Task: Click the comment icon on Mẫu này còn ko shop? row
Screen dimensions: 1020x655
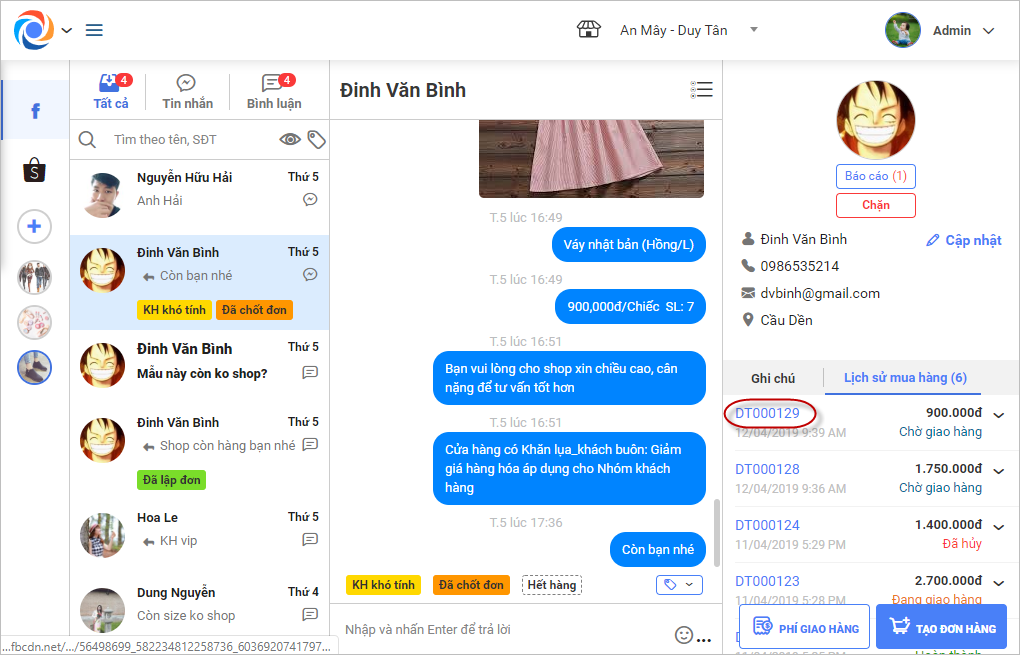Action: 310,372
